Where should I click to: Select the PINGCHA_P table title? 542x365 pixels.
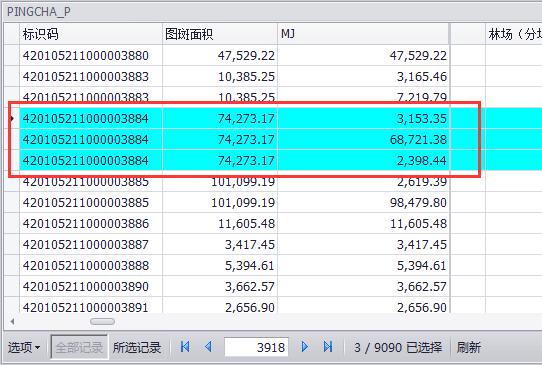click(x=39, y=12)
